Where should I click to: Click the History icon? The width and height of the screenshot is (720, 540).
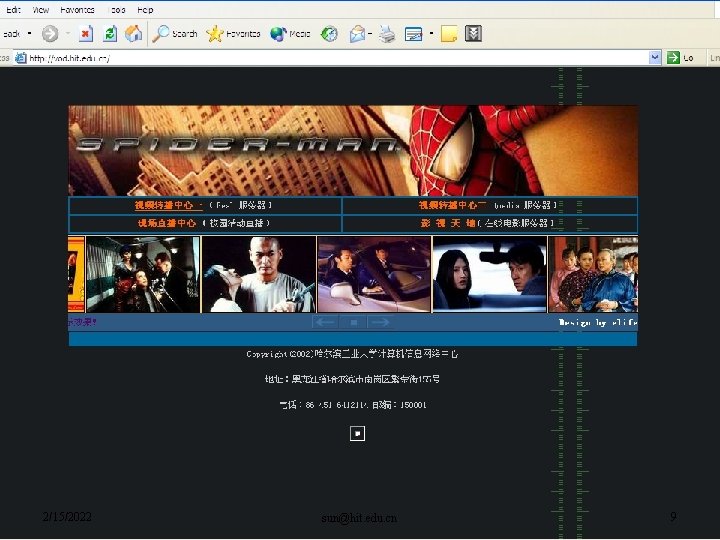(329, 34)
